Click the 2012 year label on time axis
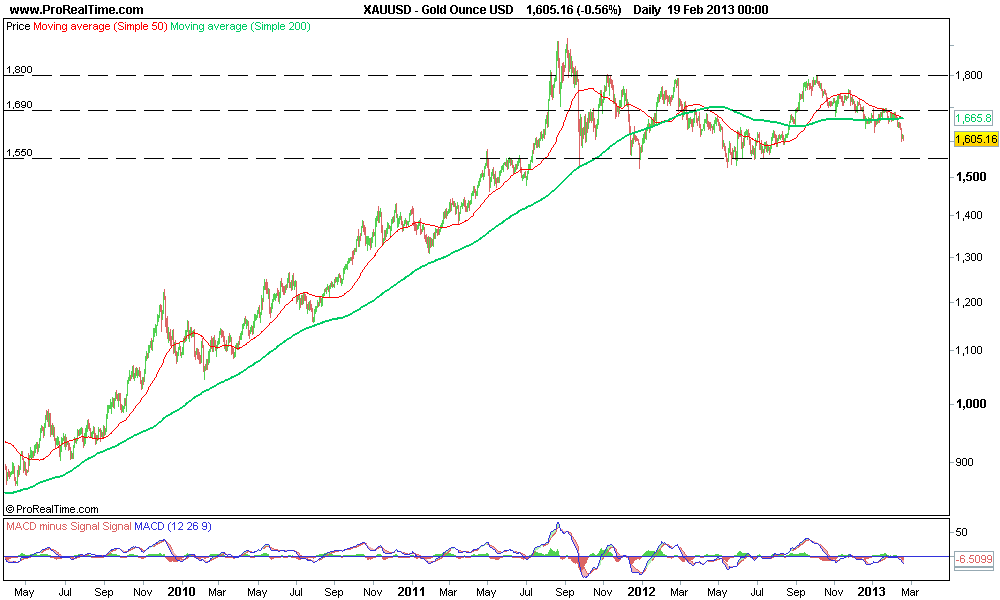 641,592
